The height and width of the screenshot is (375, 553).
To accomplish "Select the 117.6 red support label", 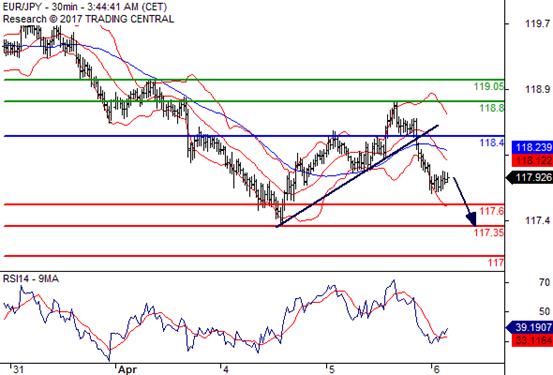I will 492,211.
